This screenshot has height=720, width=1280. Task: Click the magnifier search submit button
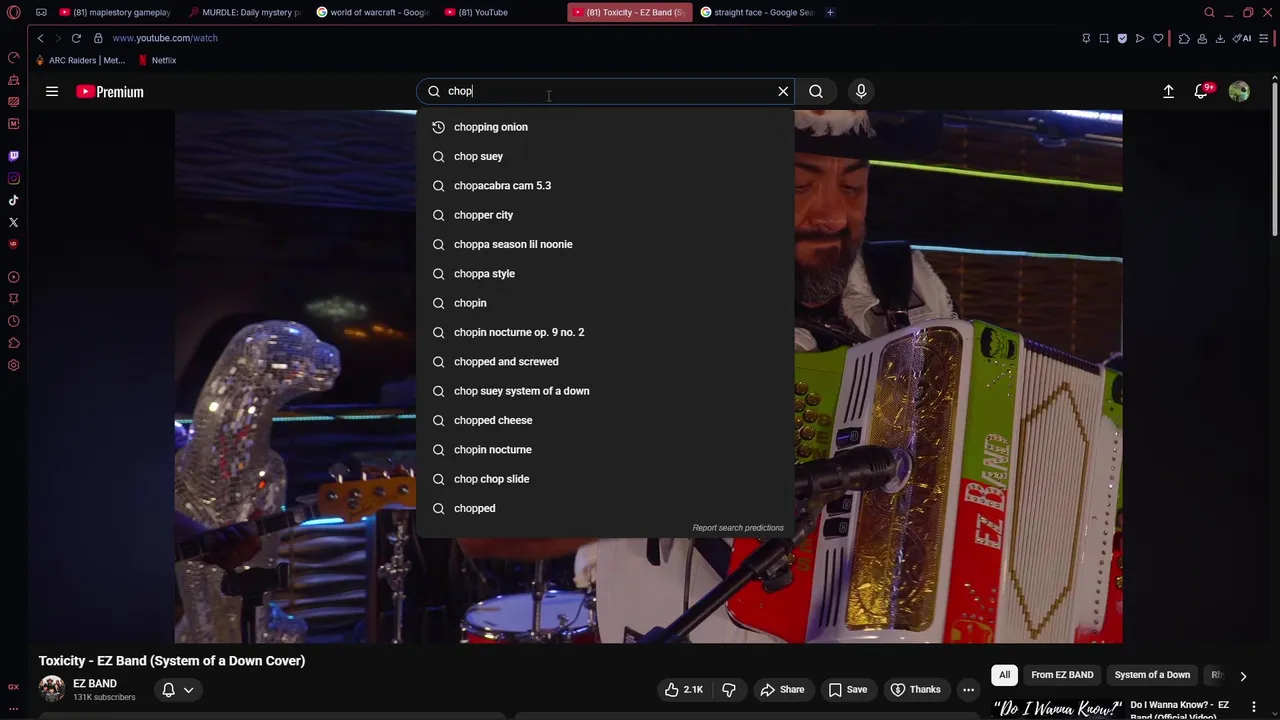point(816,91)
